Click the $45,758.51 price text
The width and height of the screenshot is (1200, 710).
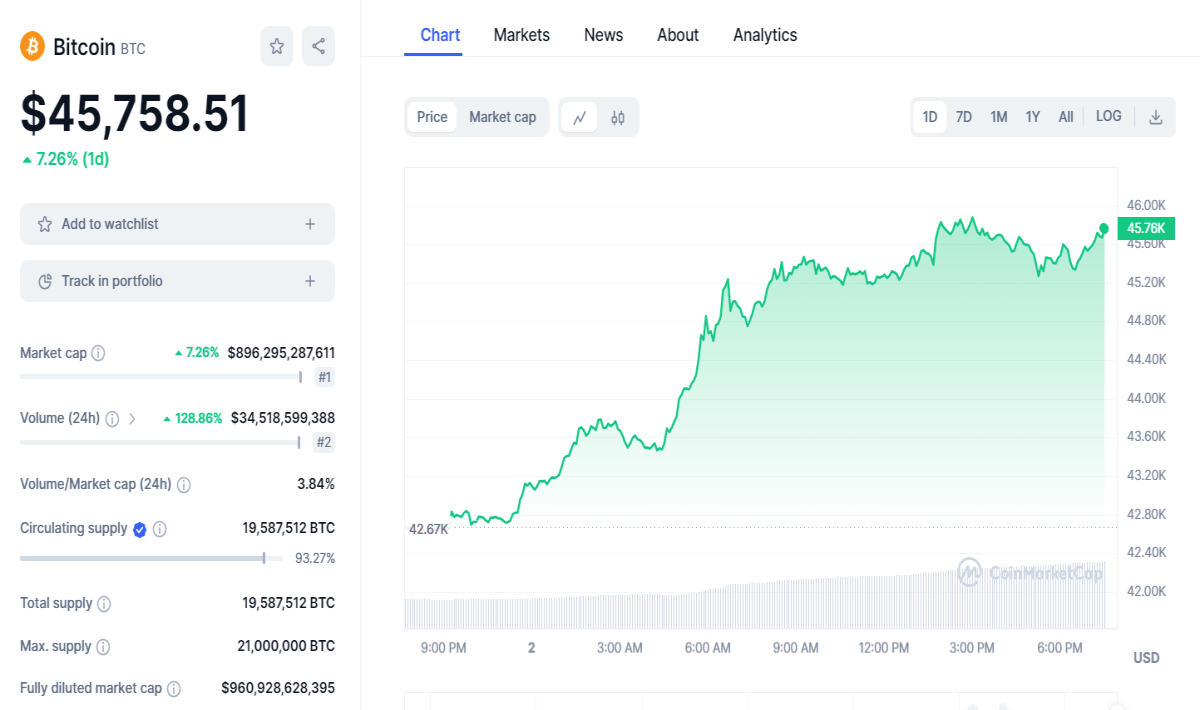point(135,113)
